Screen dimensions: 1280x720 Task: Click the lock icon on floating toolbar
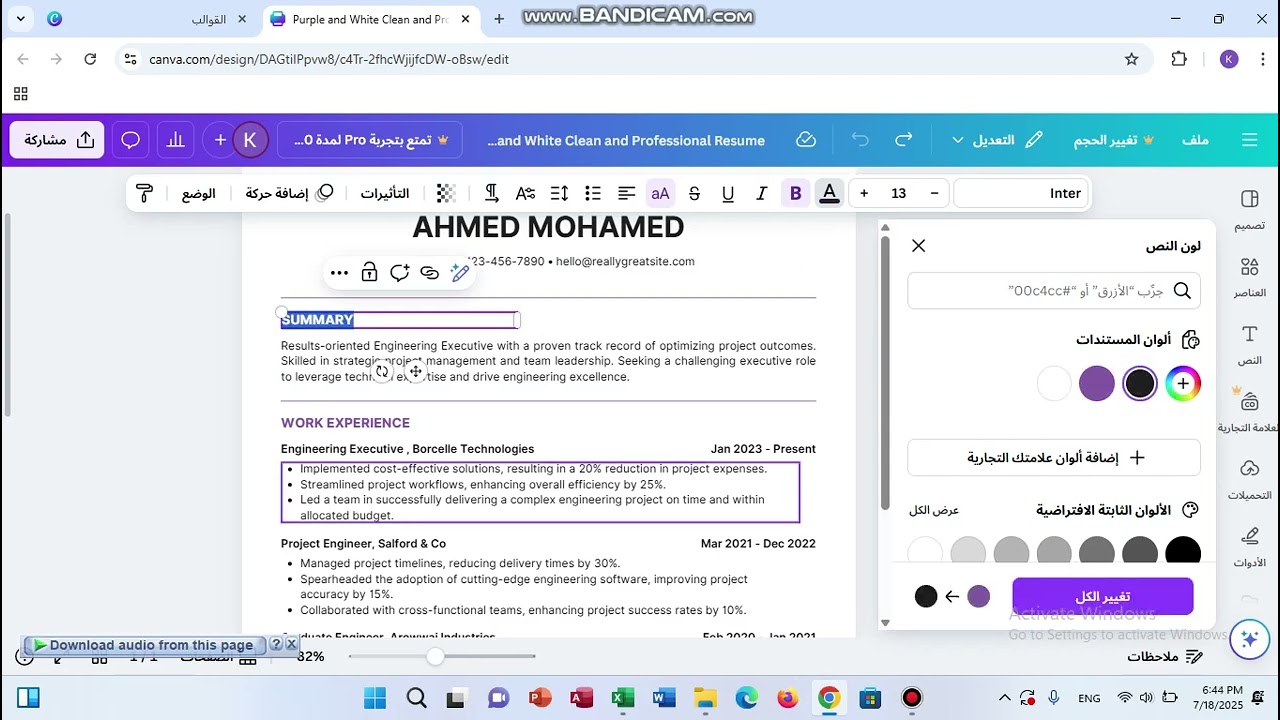pos(369,273)
